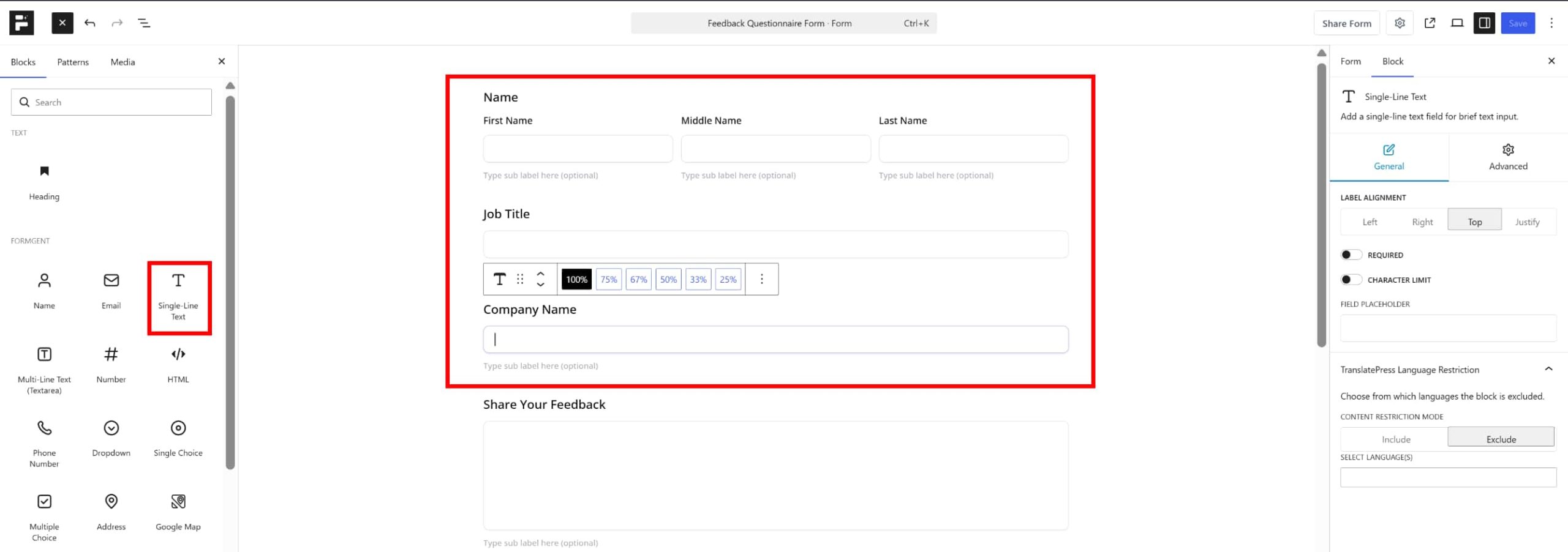Click the Job Title input field

click(x=775, y=244)
